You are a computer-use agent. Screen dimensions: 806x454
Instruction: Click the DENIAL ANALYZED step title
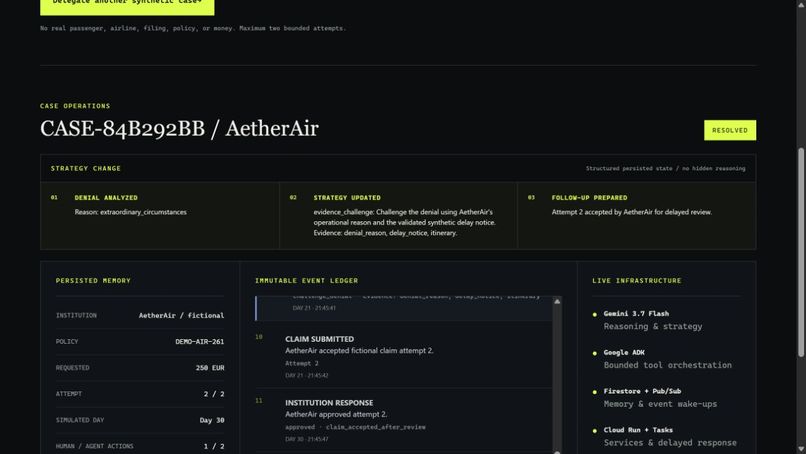(106, 197)
